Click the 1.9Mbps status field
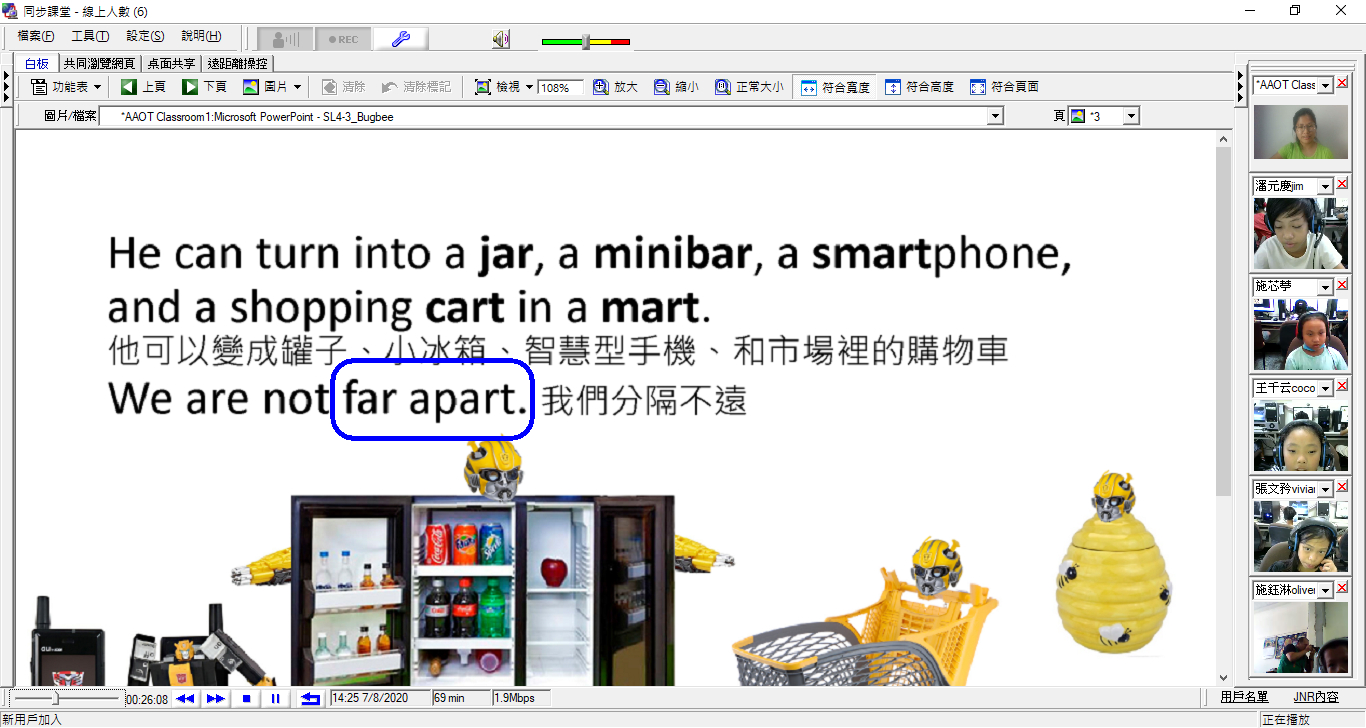1366x728 pixels. (x=521, y=698)
